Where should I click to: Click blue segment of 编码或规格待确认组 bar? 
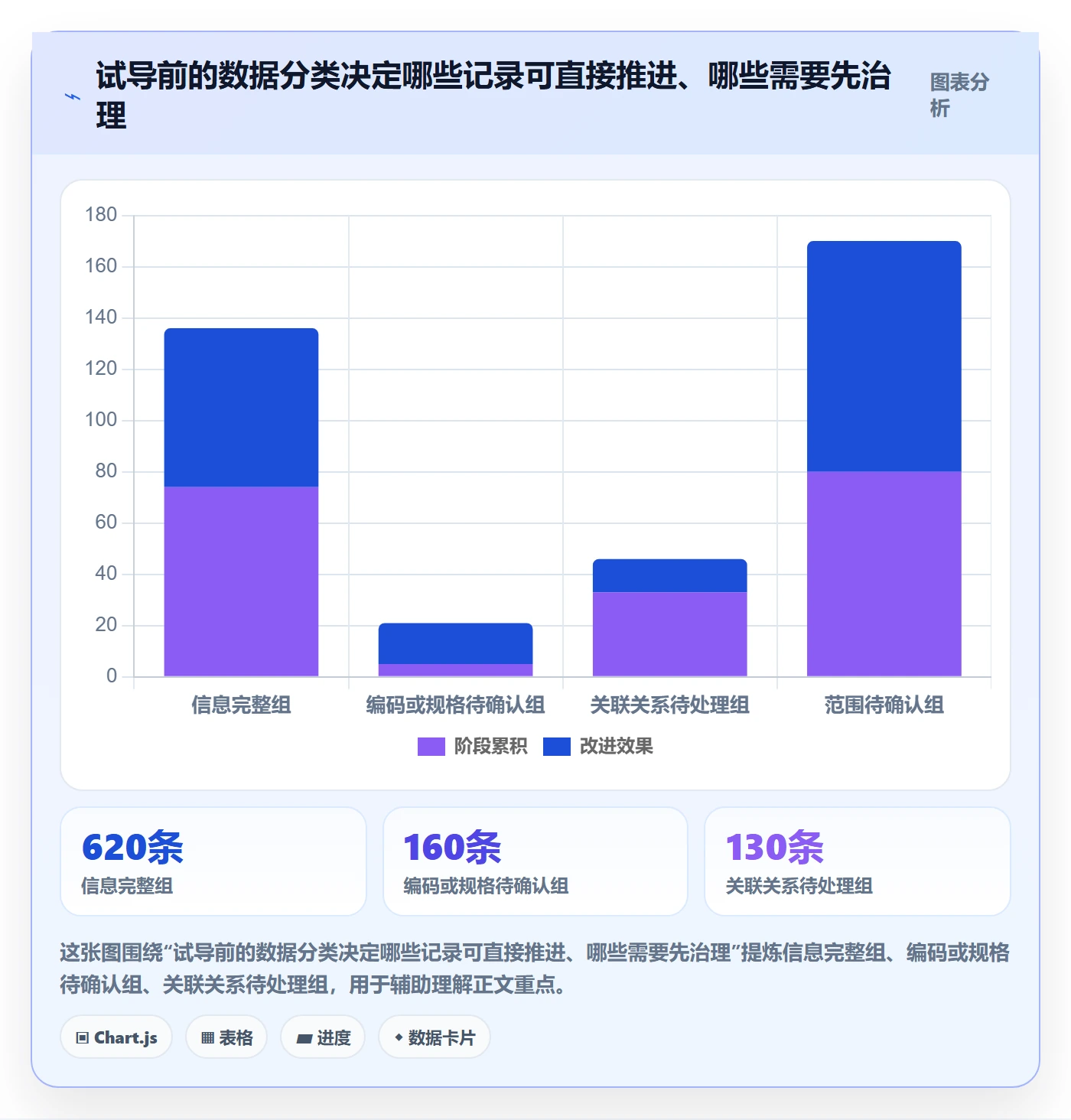point(455,643)
